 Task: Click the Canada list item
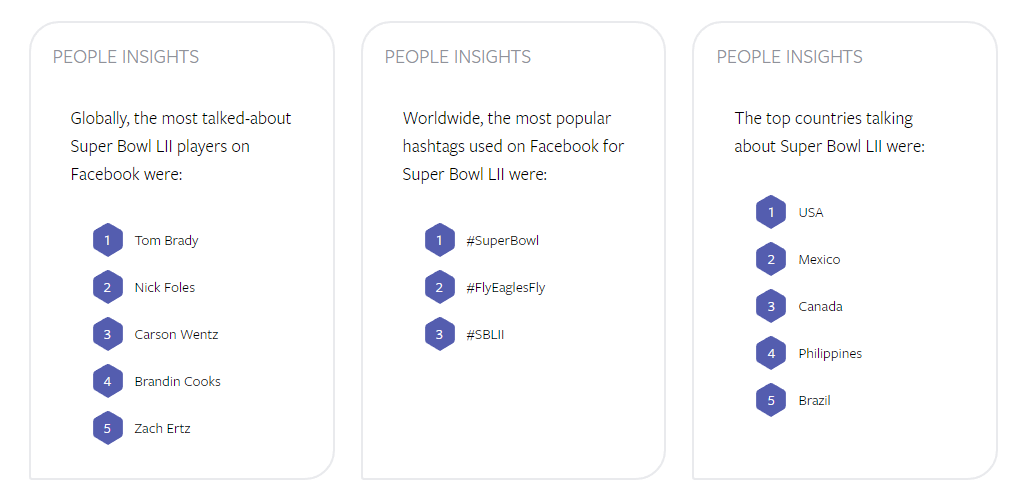point(821,306)
